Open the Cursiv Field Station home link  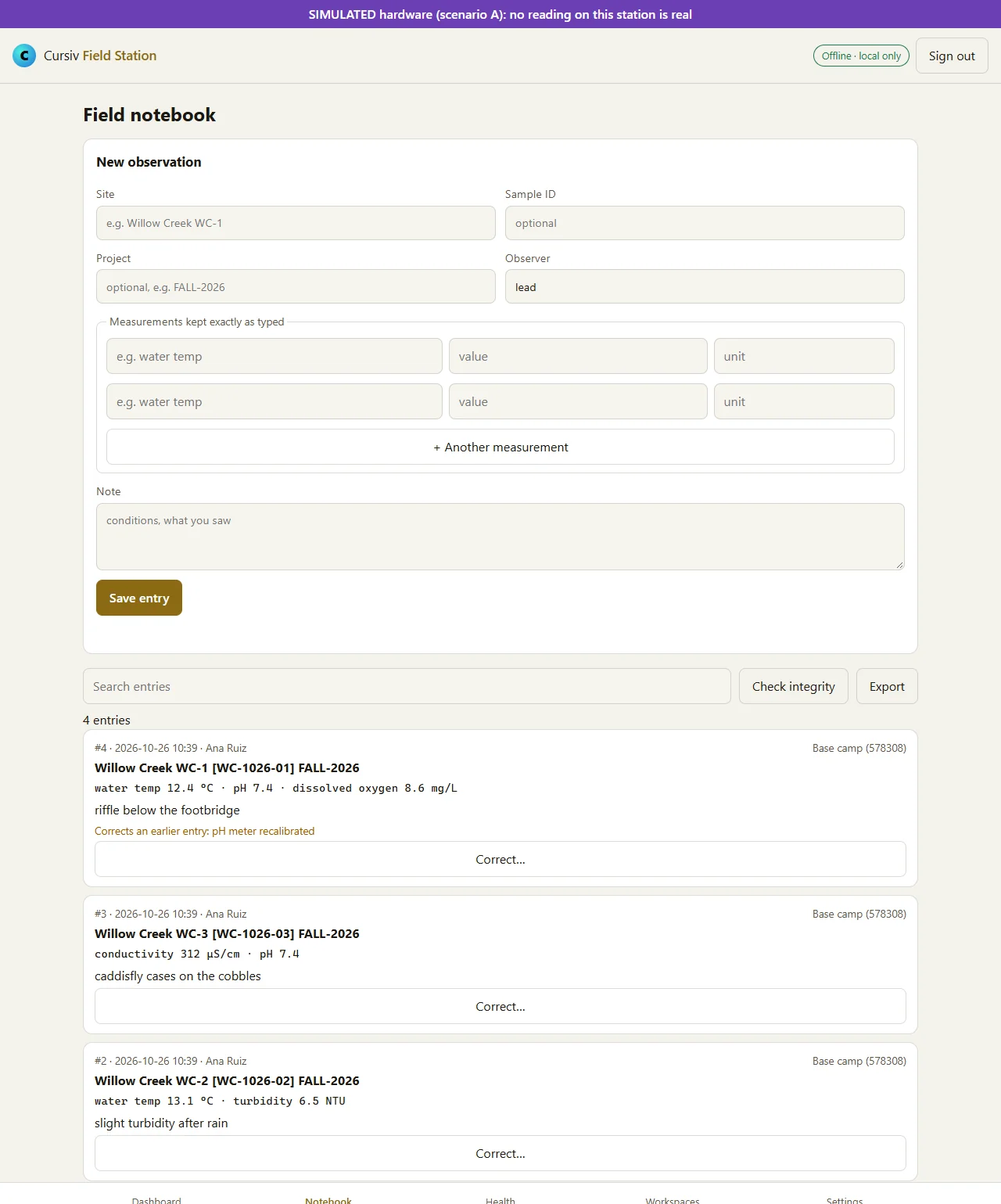pos(84,56)
